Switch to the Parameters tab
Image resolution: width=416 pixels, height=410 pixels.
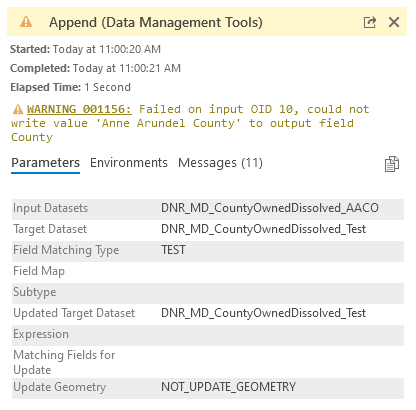pos(45,163)
